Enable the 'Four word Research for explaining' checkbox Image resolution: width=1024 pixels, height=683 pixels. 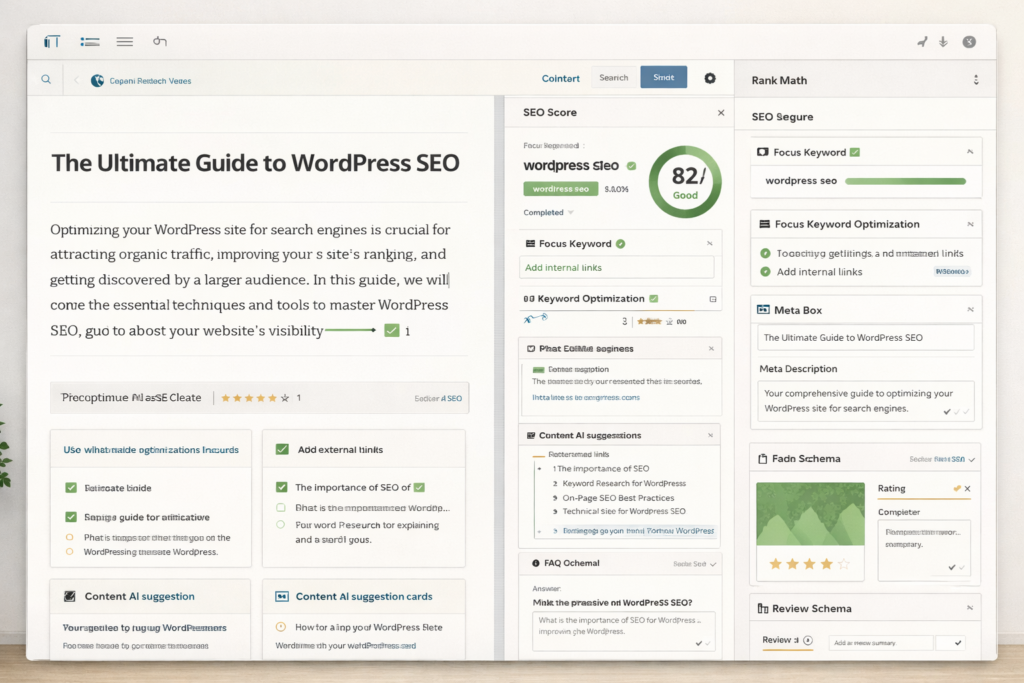[281, 524]
